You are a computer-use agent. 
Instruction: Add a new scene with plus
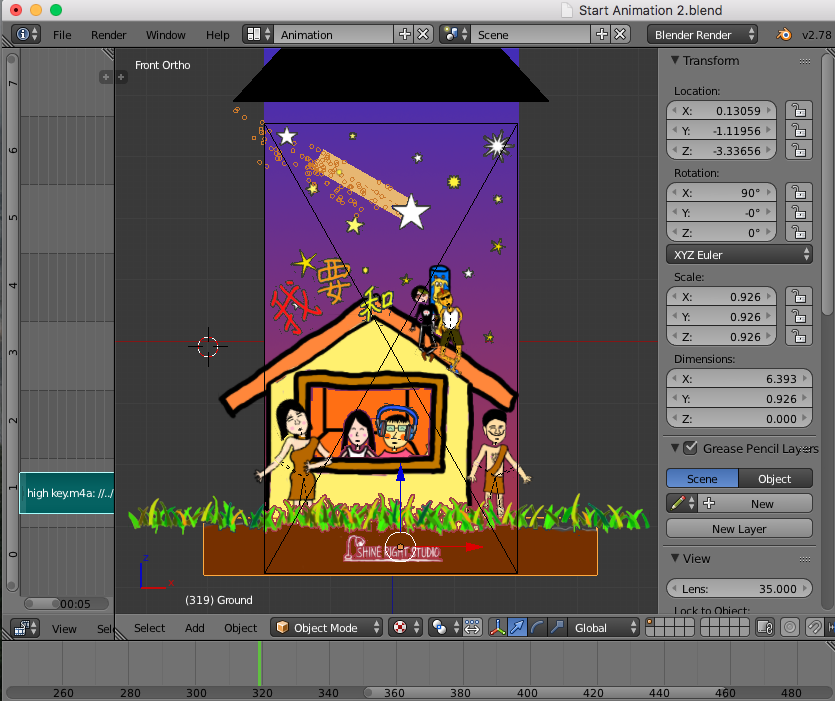[x=602, y=35]
